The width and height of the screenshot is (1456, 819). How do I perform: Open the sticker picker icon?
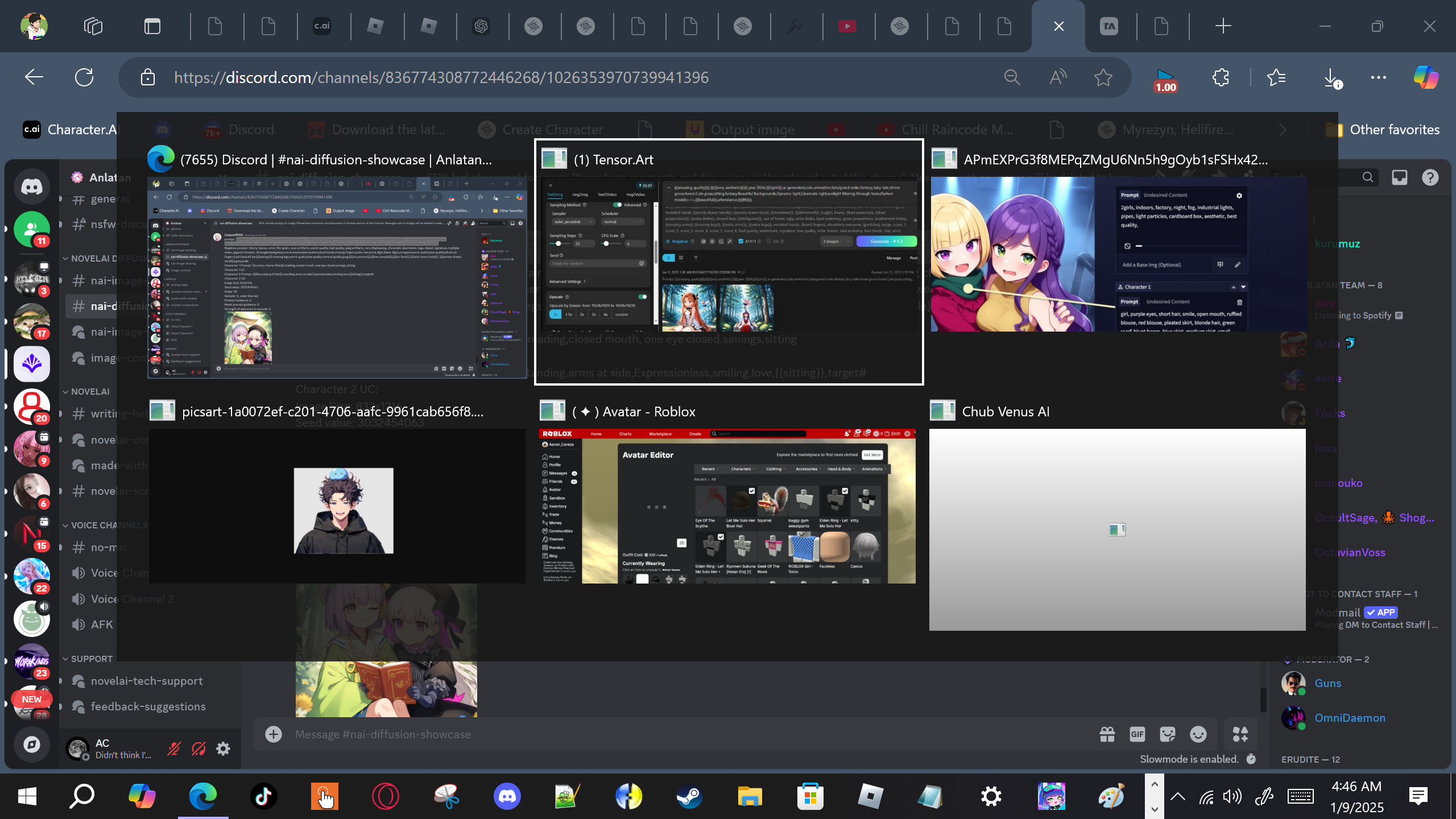click(1167, 734)
